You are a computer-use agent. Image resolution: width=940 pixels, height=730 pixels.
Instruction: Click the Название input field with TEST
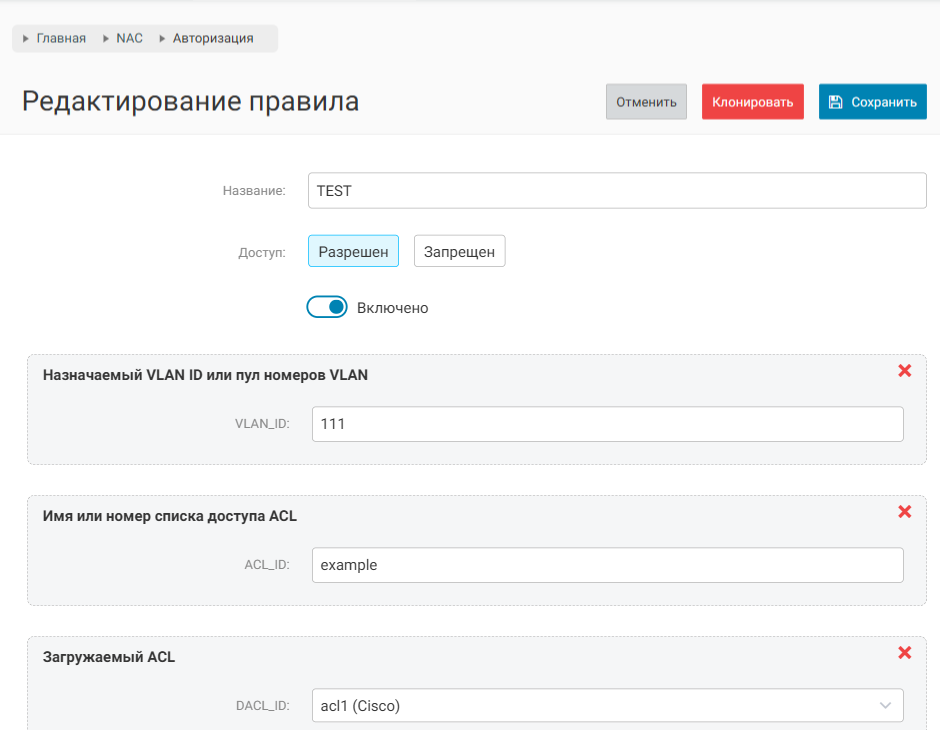[x=617, y=191]
